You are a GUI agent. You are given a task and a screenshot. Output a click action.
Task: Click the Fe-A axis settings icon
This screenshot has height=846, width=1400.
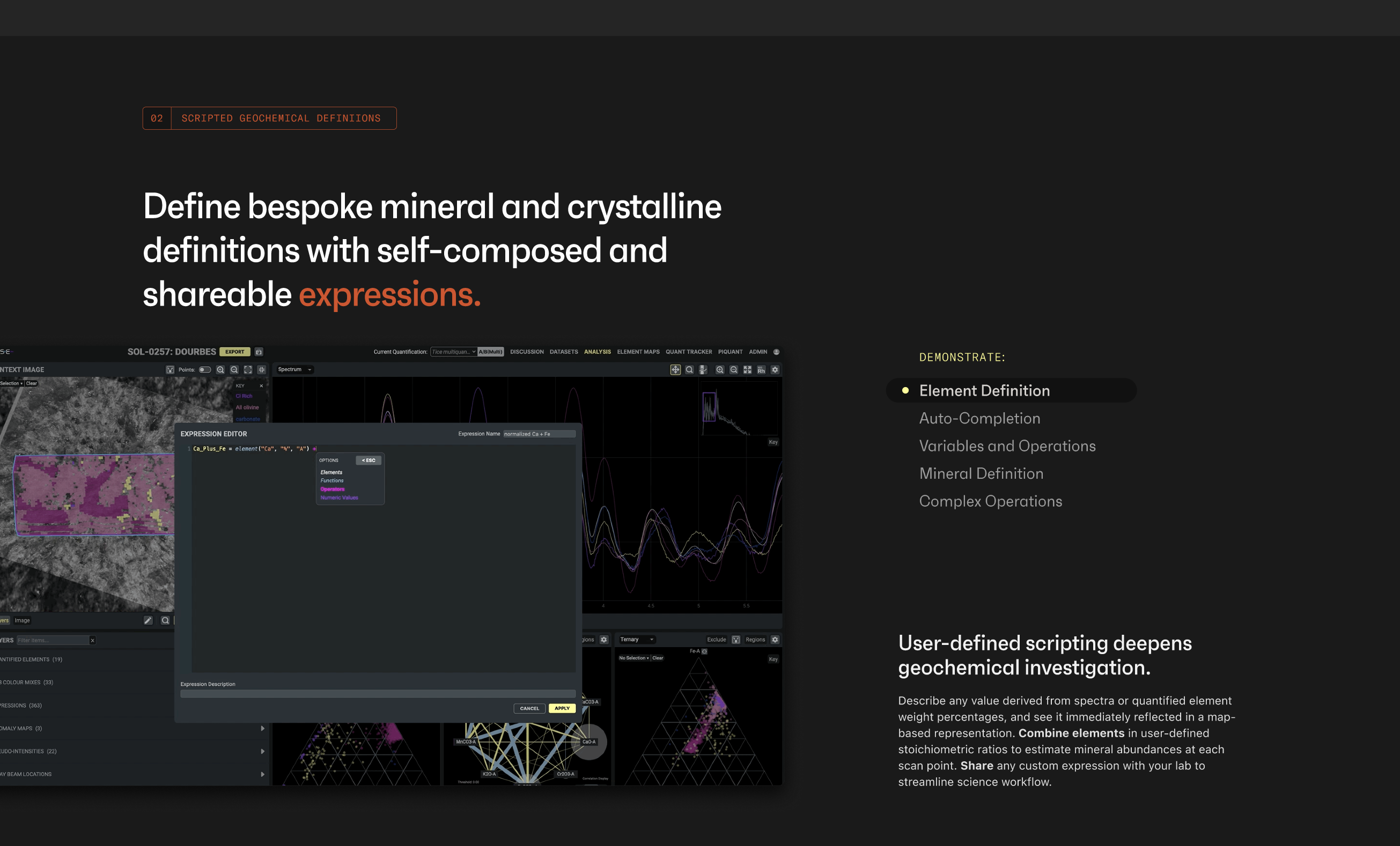point(704,652)
